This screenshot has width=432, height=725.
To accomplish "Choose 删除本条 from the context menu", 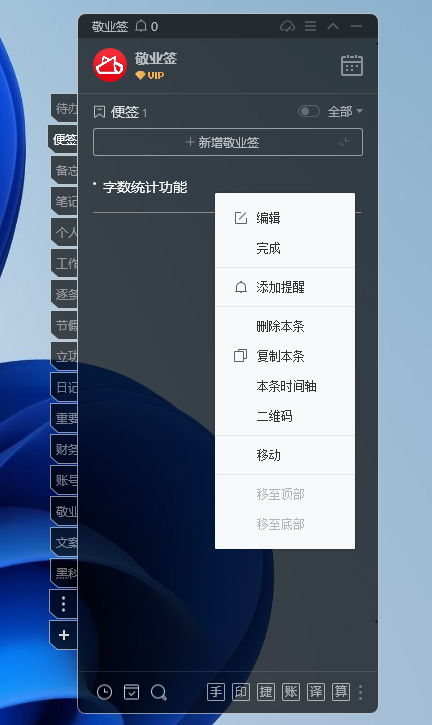I will (x=285, y=326).
